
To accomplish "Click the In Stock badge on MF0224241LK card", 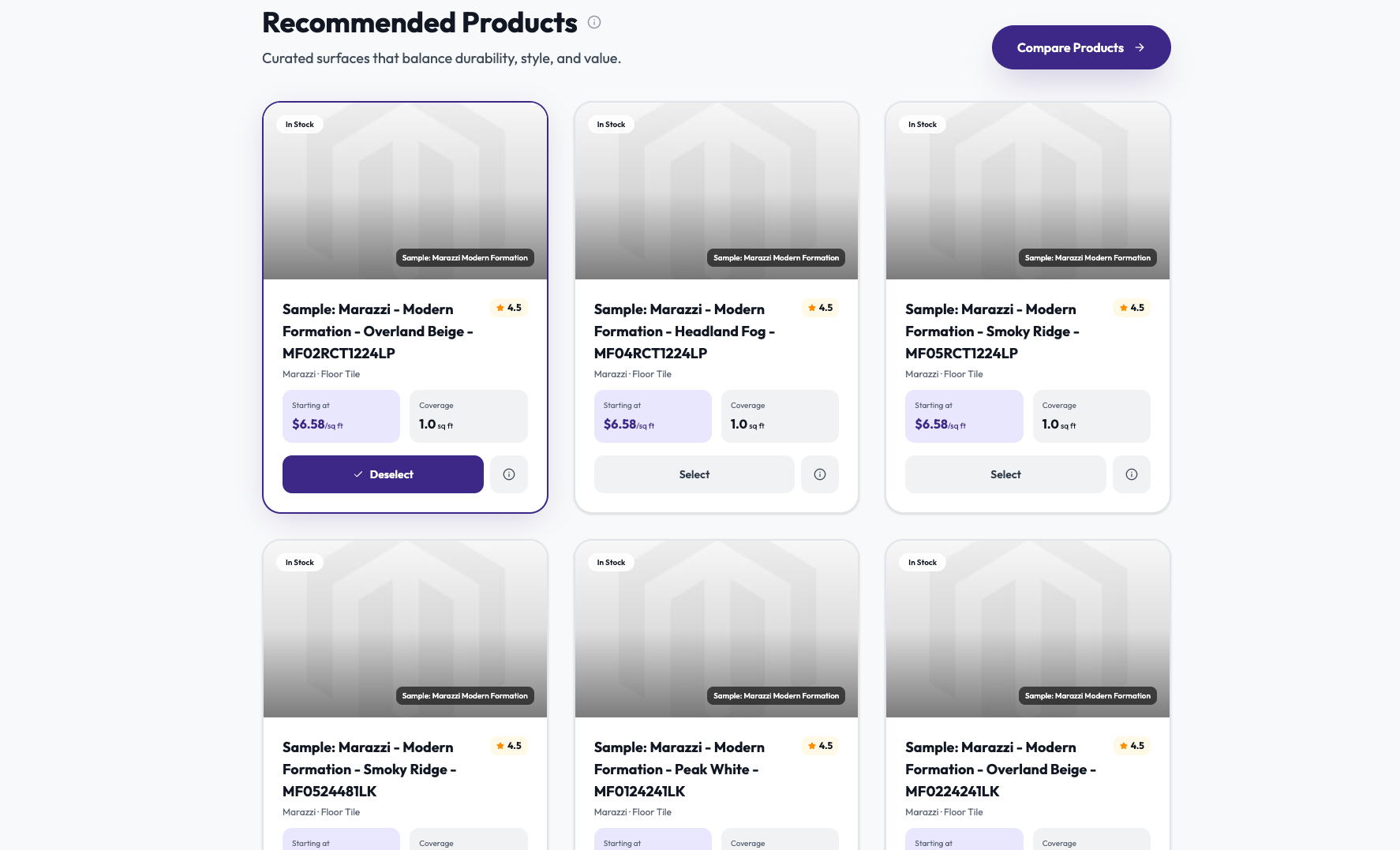I will coord(923,563).
